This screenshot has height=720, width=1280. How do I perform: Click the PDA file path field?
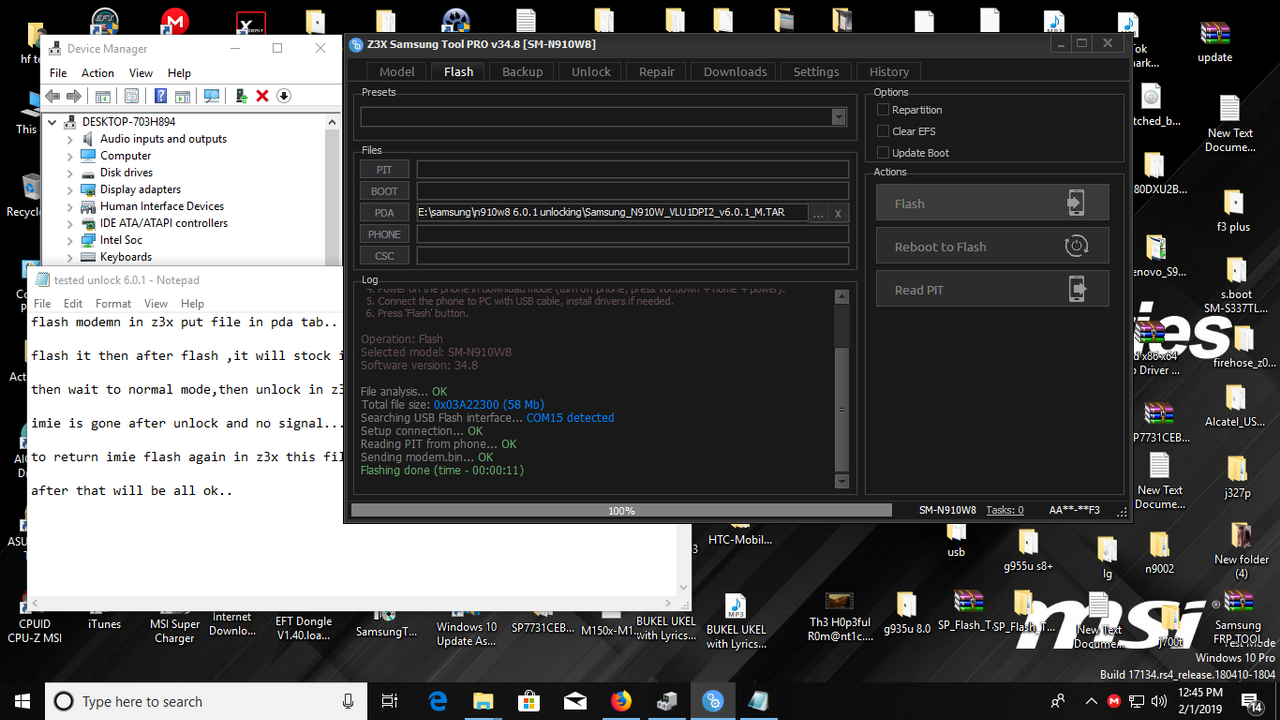point(612,213)
